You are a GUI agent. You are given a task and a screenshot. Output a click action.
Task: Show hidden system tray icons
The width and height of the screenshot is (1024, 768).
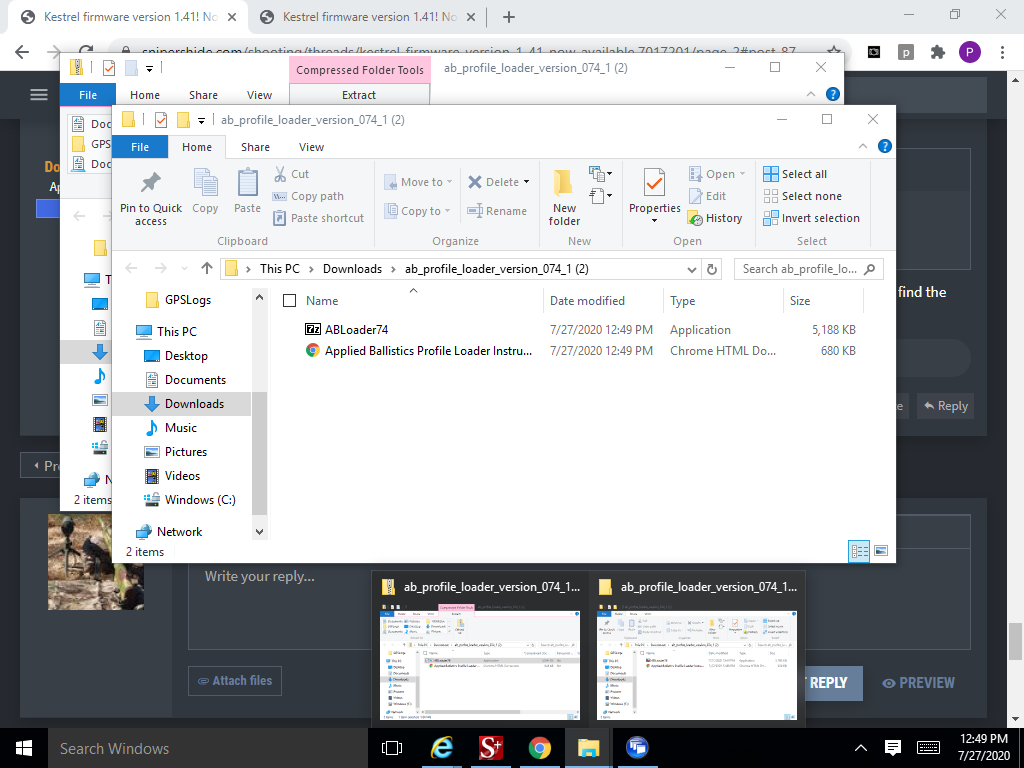[861, 748]
